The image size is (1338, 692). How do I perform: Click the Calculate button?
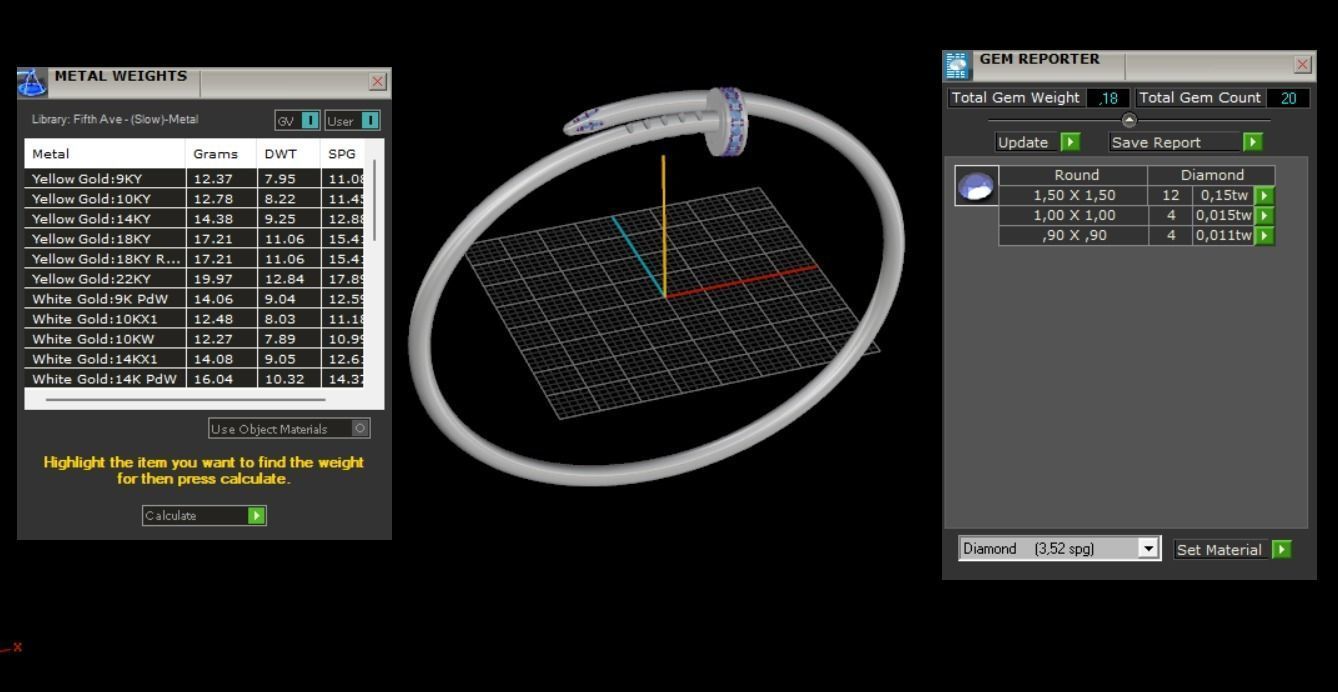click(x=204, y=515)
